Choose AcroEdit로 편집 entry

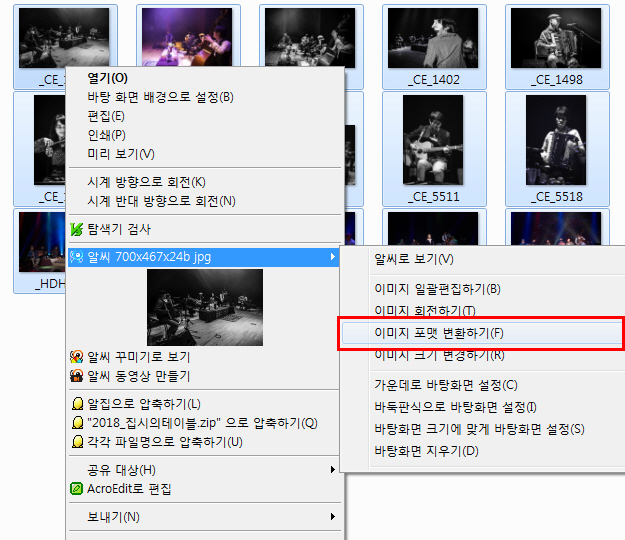tap(129, 489)
